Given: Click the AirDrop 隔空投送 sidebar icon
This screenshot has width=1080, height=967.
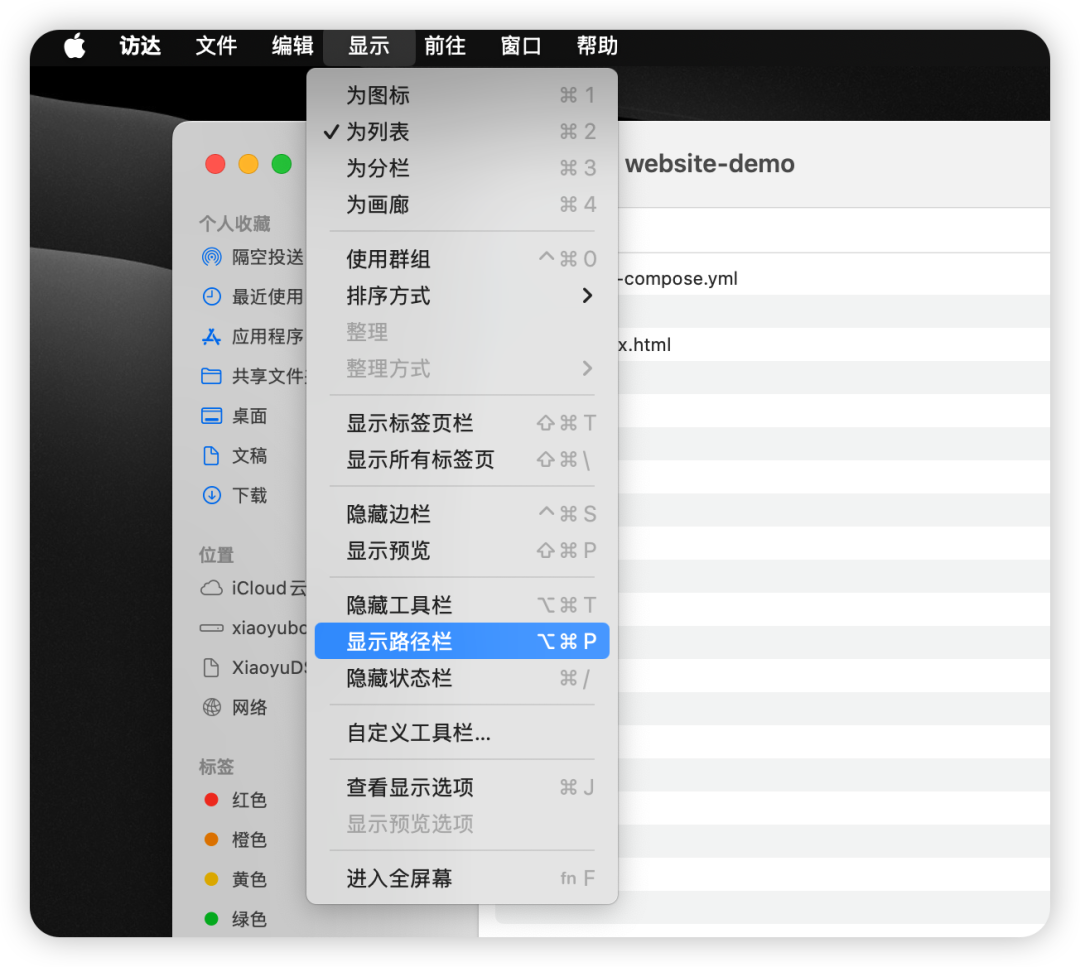Looking at the screenshot, I should (x=211, y=258).
